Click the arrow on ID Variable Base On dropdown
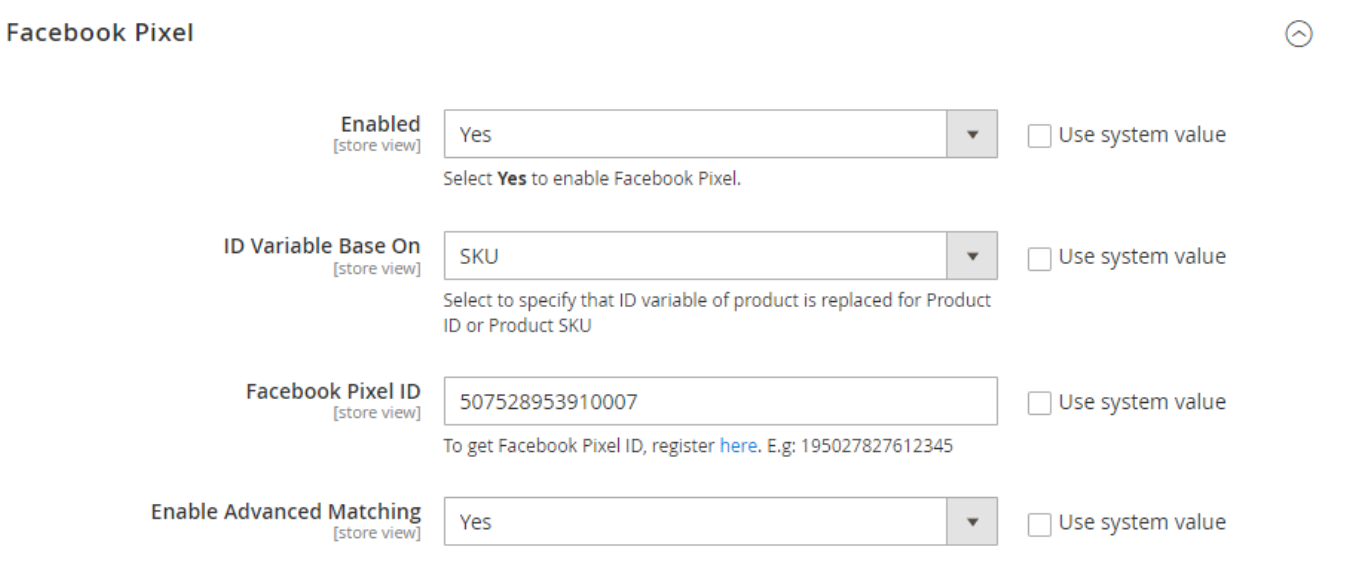 click(972, 256)
